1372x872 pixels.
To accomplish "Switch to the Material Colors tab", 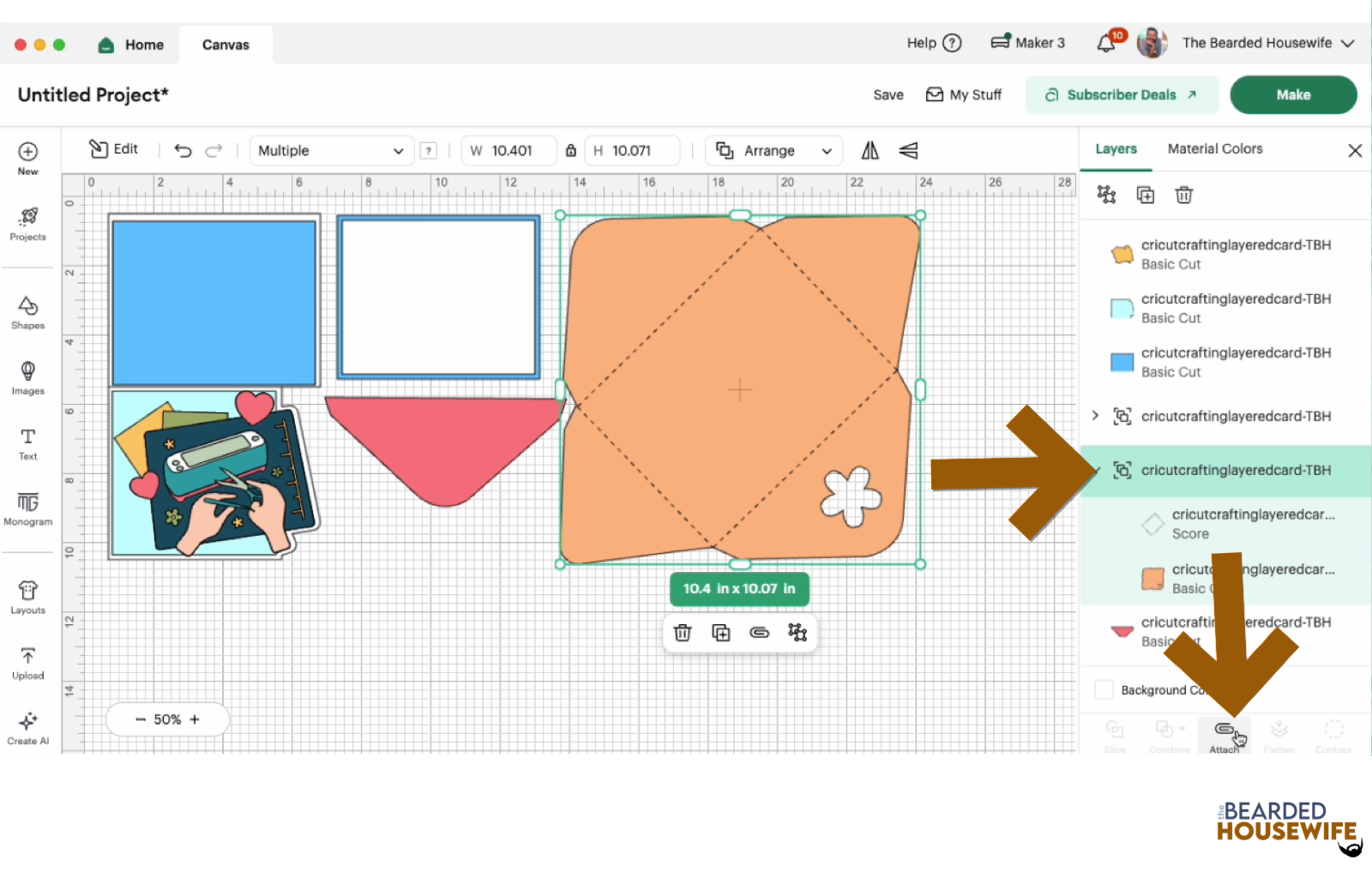I will pyautogui.click(x=1214, y=148).
